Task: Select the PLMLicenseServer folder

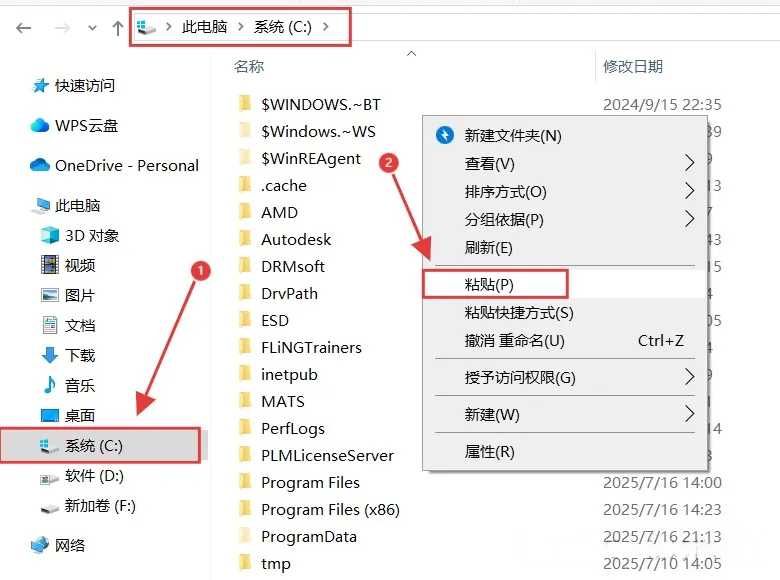Action: [327, 456]
